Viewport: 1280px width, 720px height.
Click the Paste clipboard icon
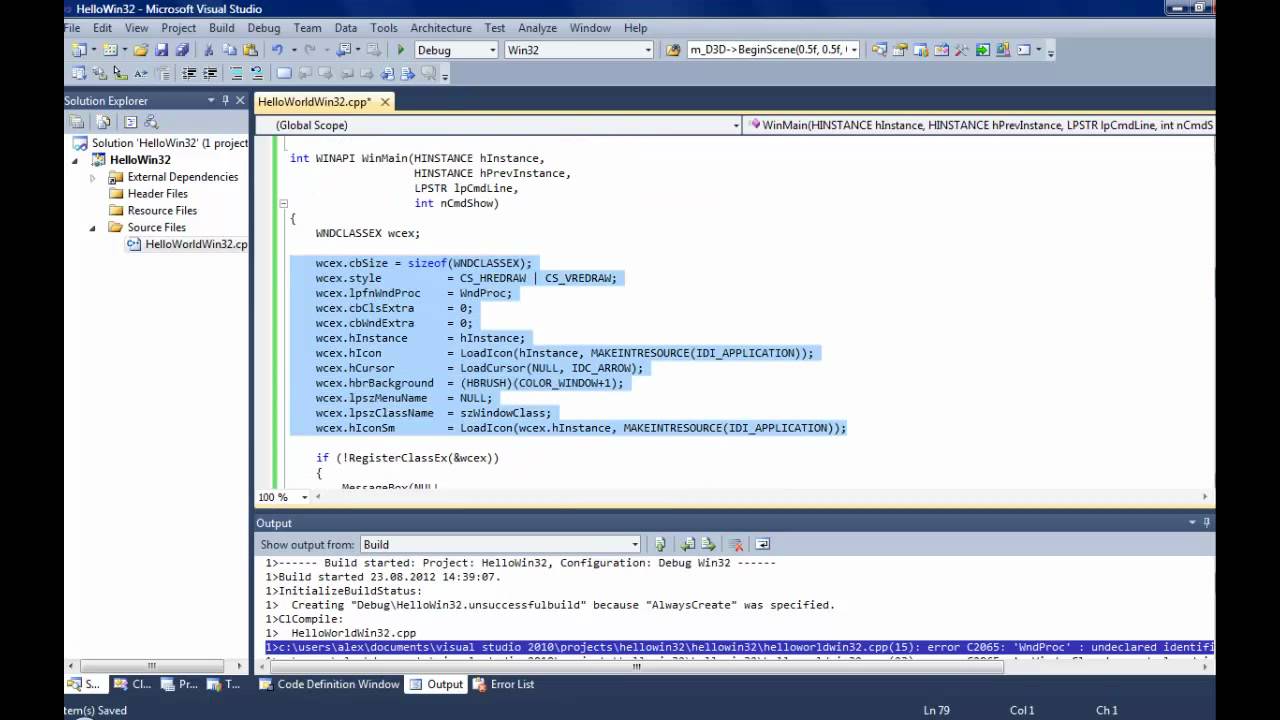point(249,50)
